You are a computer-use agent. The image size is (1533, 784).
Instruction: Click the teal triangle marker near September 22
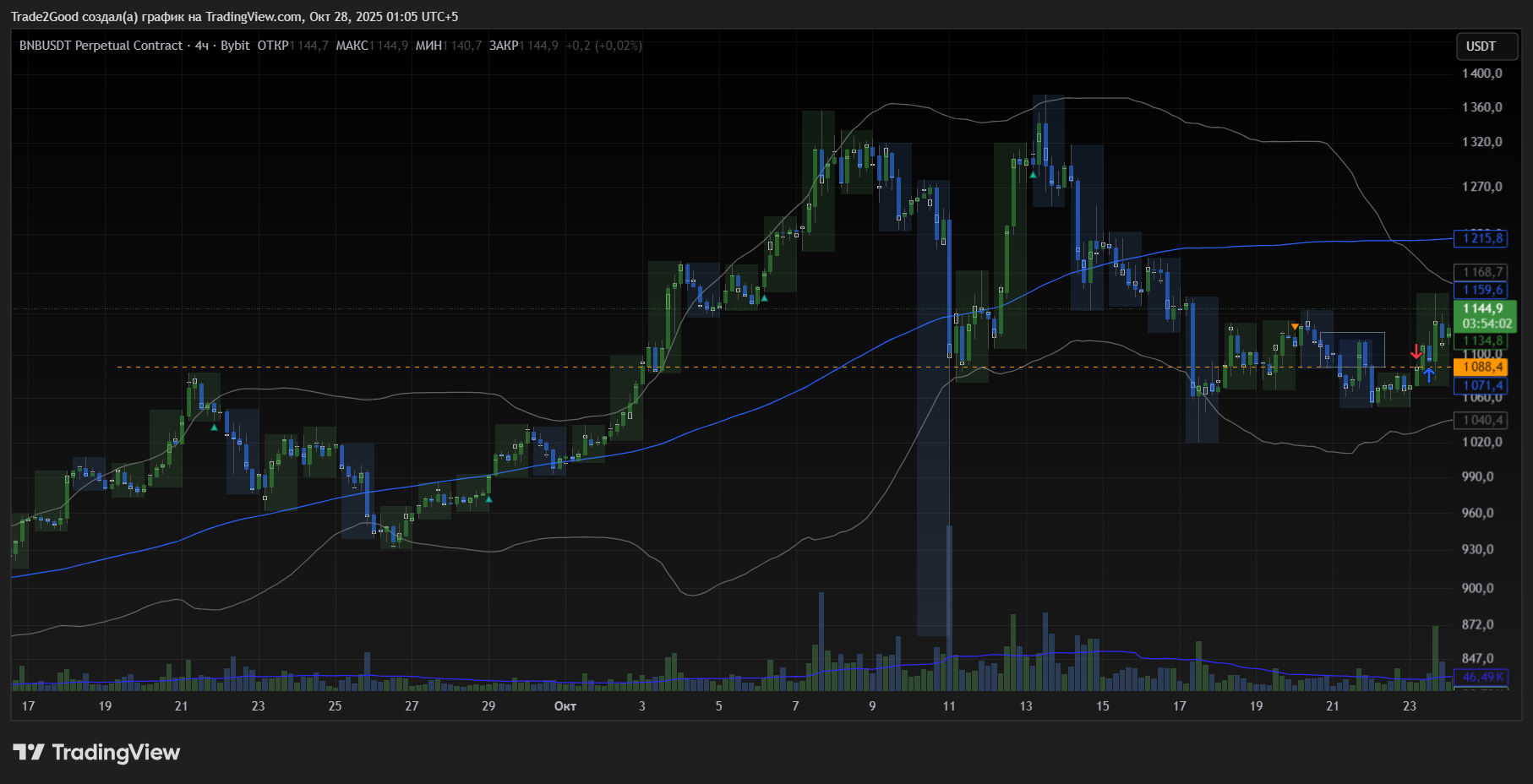[214, 427]
